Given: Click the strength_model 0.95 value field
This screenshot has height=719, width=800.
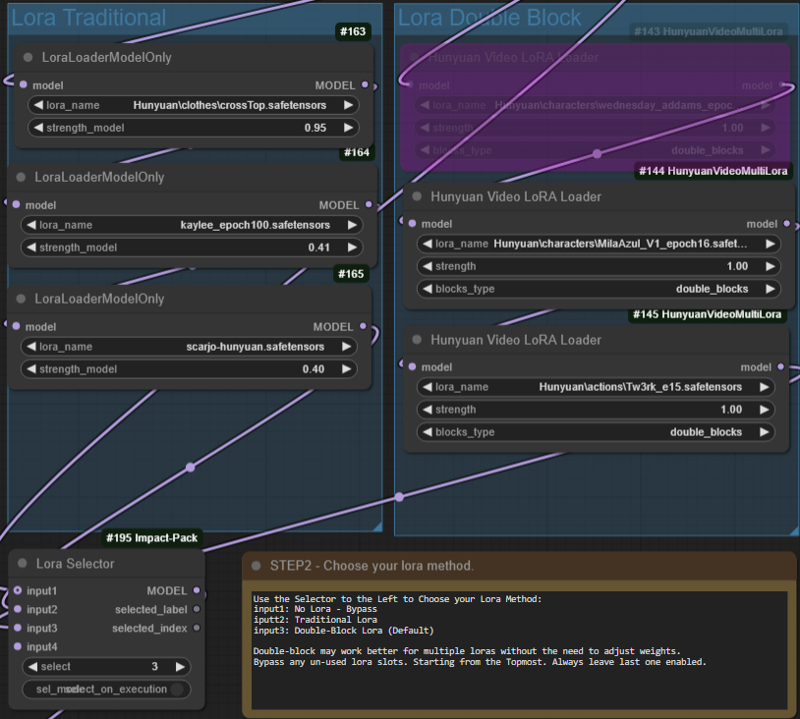Looking at the screenshot, I should click(193, 128).
